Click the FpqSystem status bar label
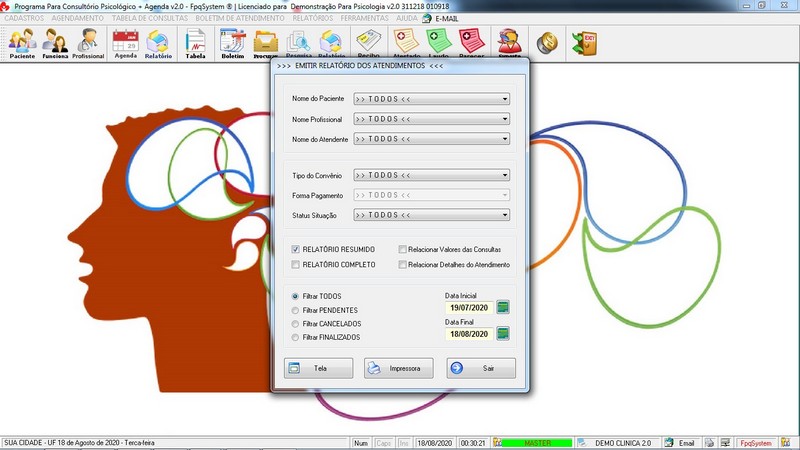The image size is (800, 450). click(x=756, y=443)
